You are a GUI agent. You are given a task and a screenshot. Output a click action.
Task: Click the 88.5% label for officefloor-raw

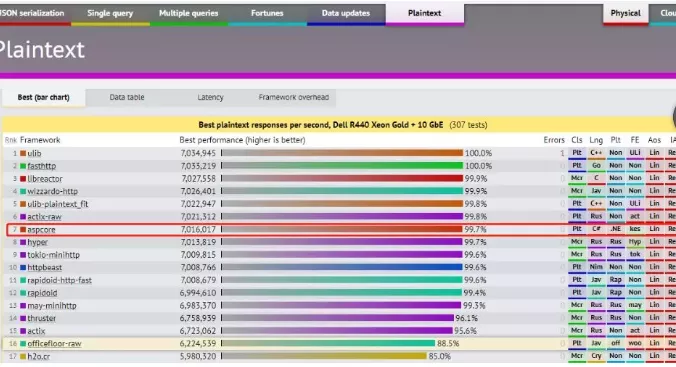pos(448,344)
